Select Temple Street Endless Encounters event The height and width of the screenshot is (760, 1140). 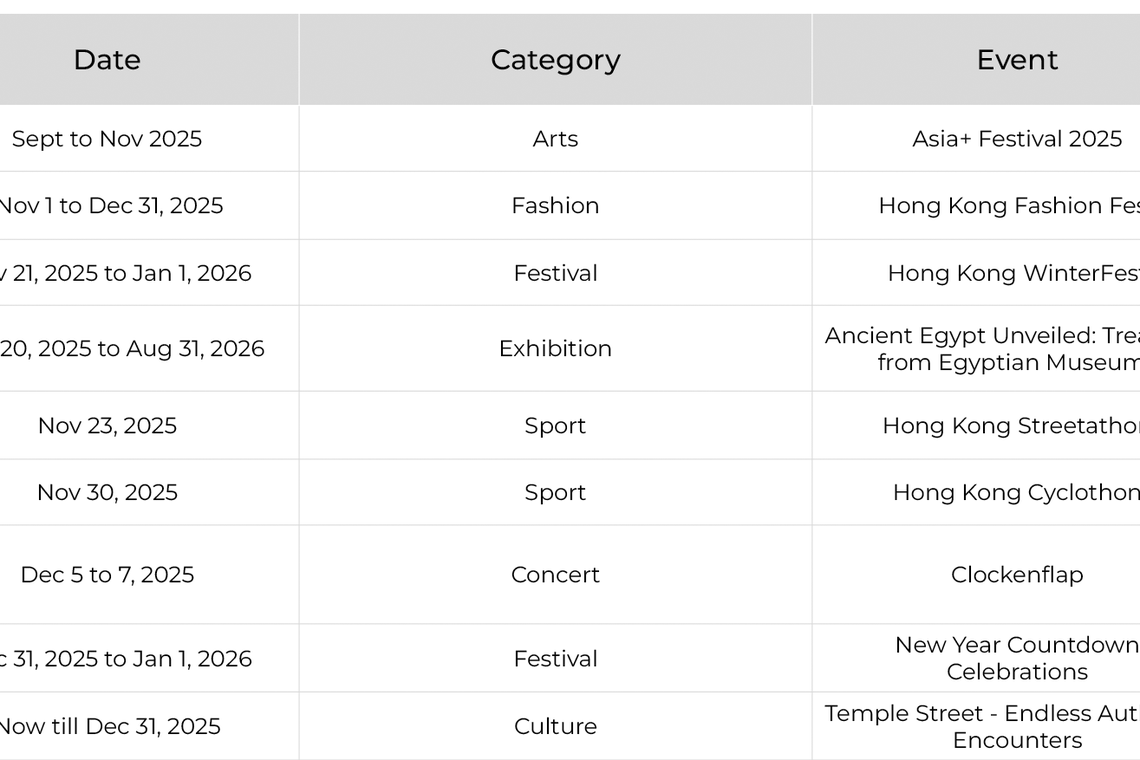click(x=982, y=727)
